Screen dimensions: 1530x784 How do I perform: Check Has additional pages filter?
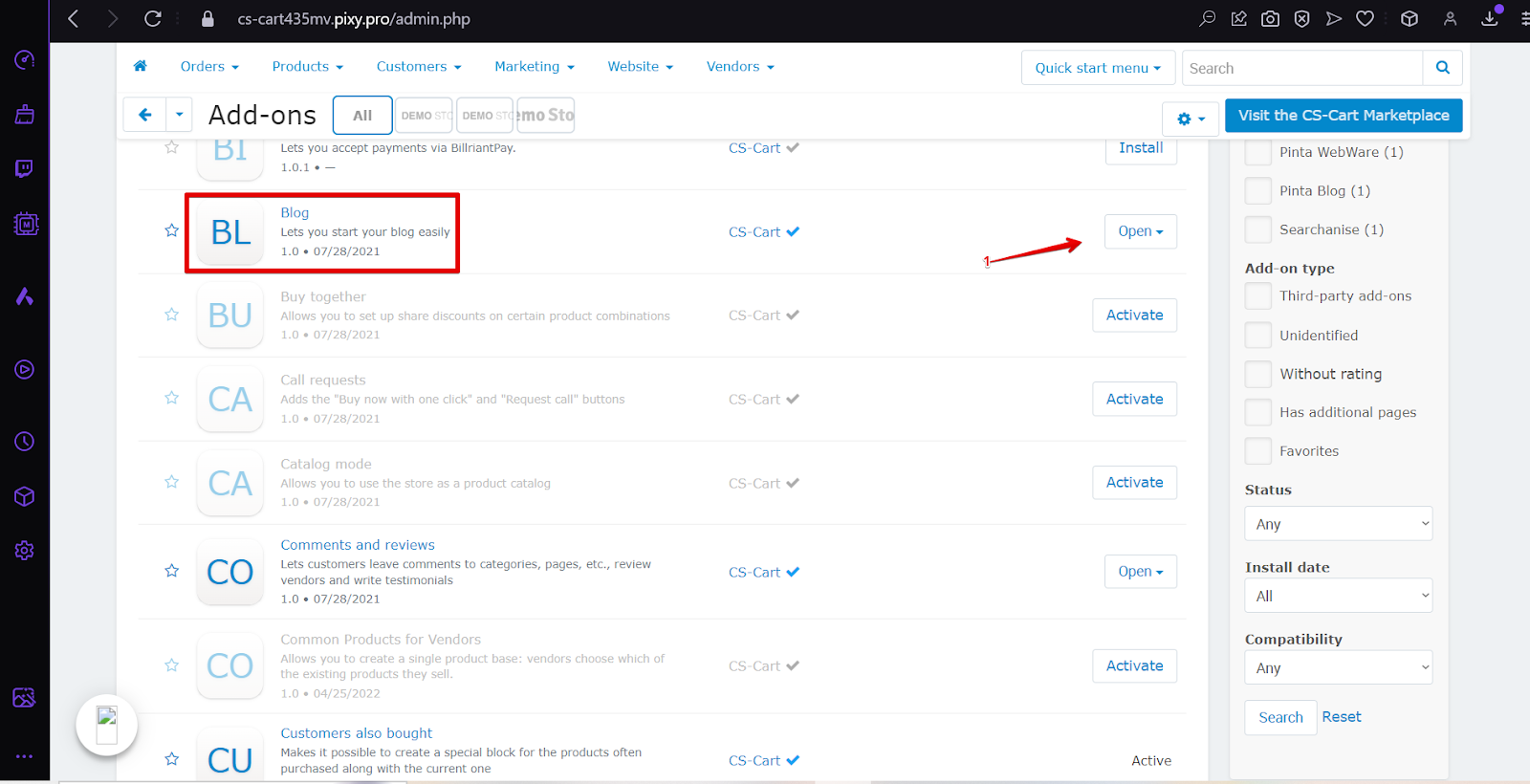pos(1258,412)
